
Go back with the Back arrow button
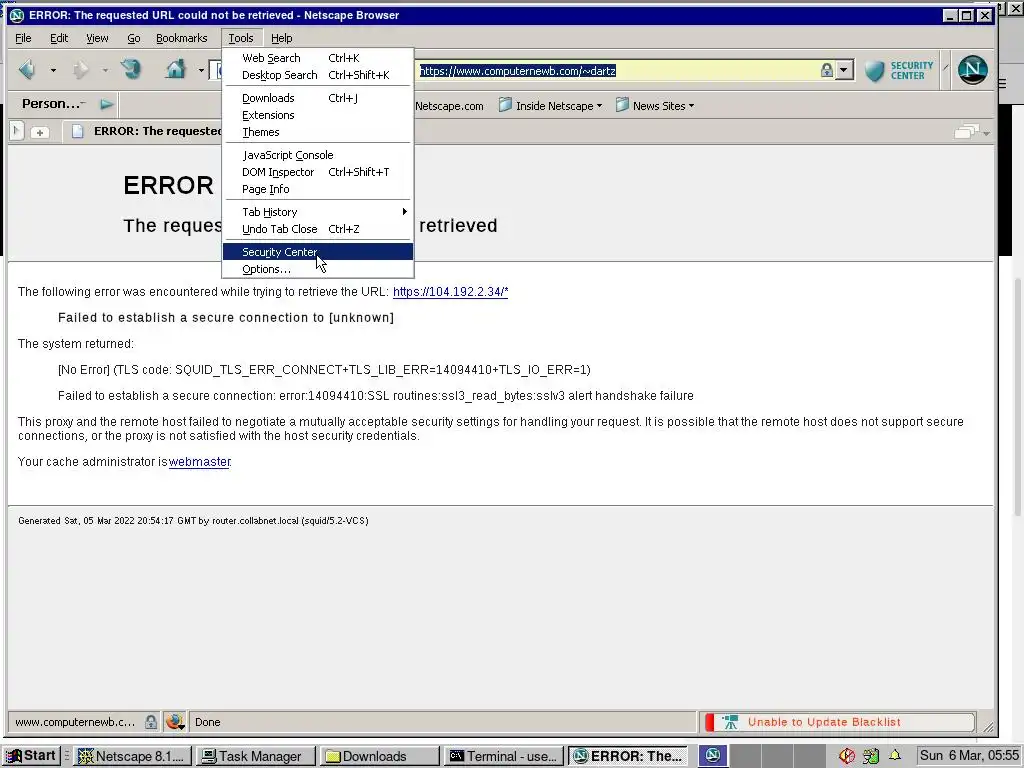[x=27, y=69]
